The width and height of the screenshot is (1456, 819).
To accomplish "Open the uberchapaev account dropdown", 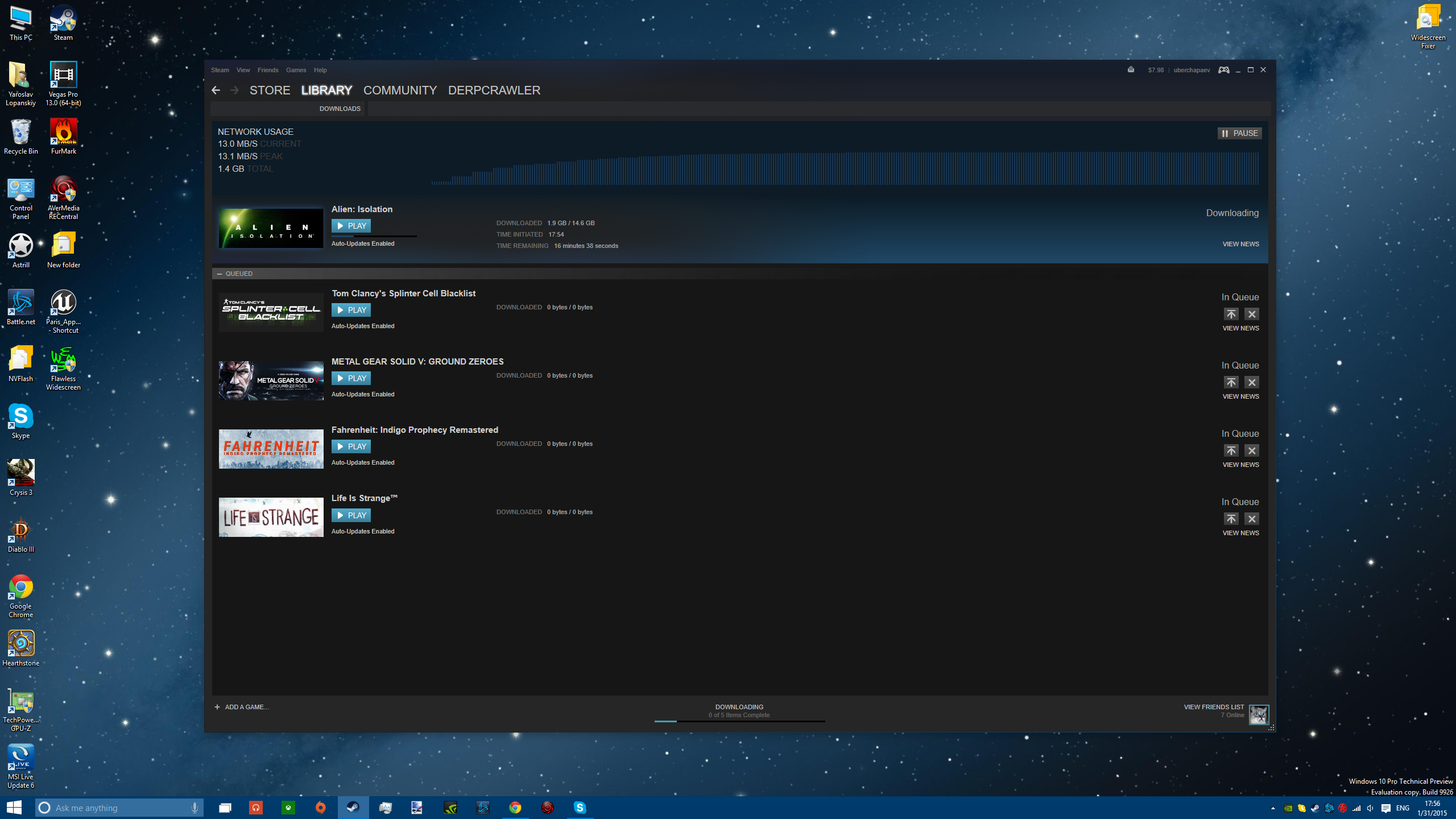I will [x=1192, y=70].
